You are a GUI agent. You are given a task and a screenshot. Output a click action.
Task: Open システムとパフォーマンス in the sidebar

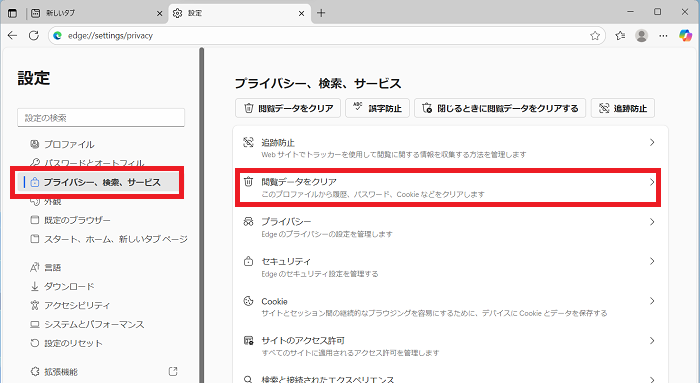click(87, 324)
